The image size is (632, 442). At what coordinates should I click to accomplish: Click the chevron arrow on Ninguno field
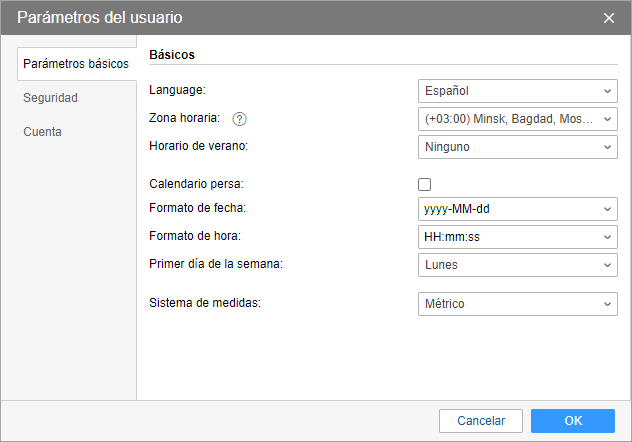(x=608, y=147)
